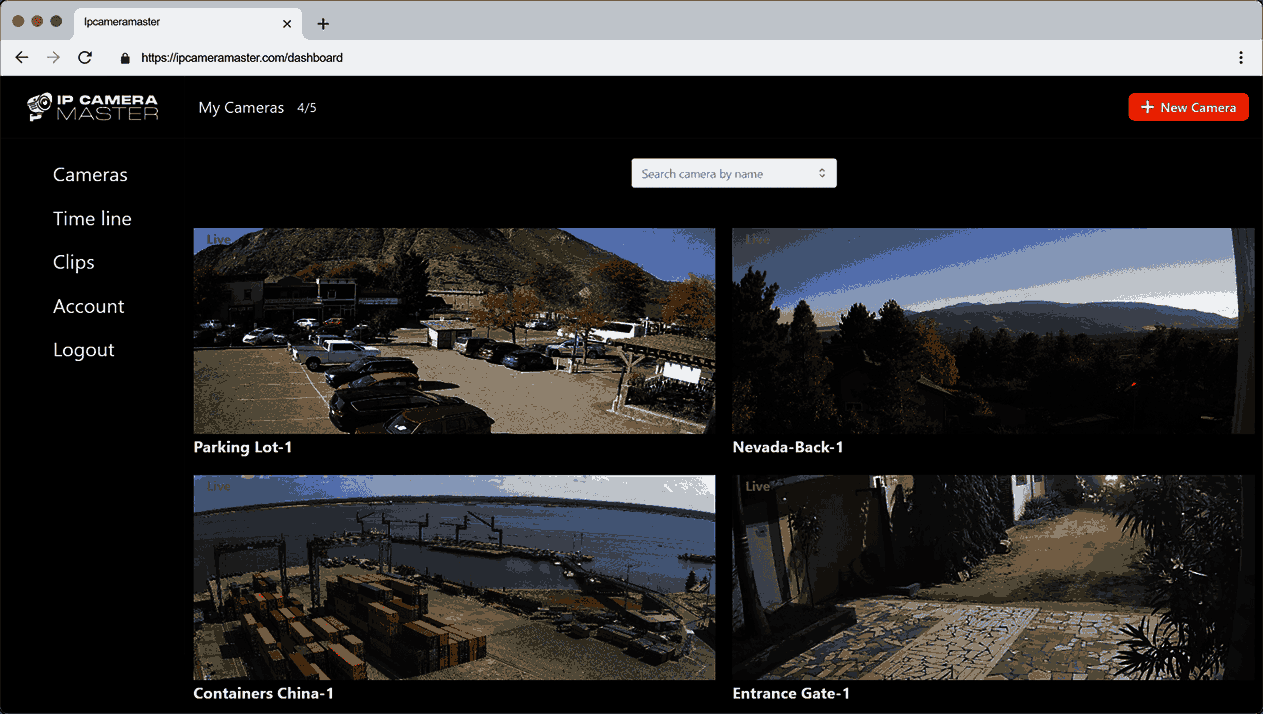The width and height of the screenshot is (1263, 714).
Task: Click the padlock icon in the address bar
Action: pyautogui.click(x=124, y=58)
